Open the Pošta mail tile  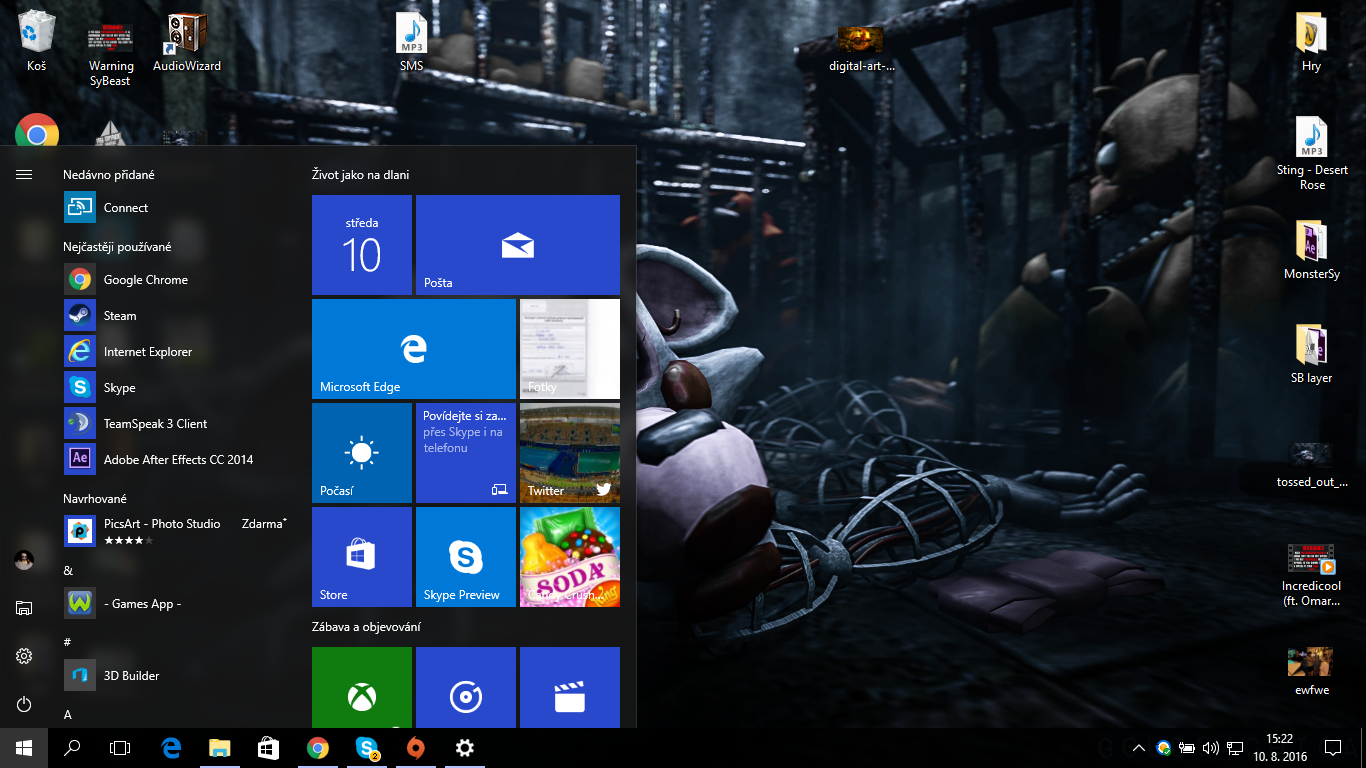517,245
